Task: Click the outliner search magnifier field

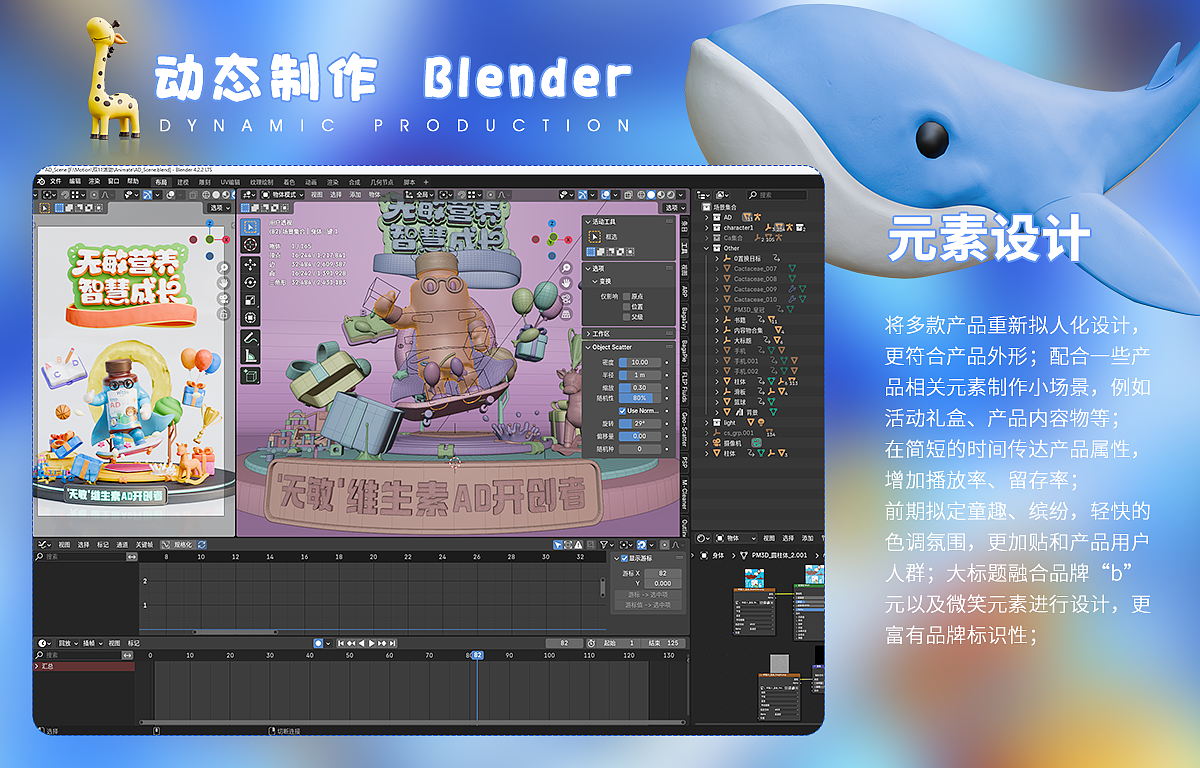Action: [x=777, y=195]
